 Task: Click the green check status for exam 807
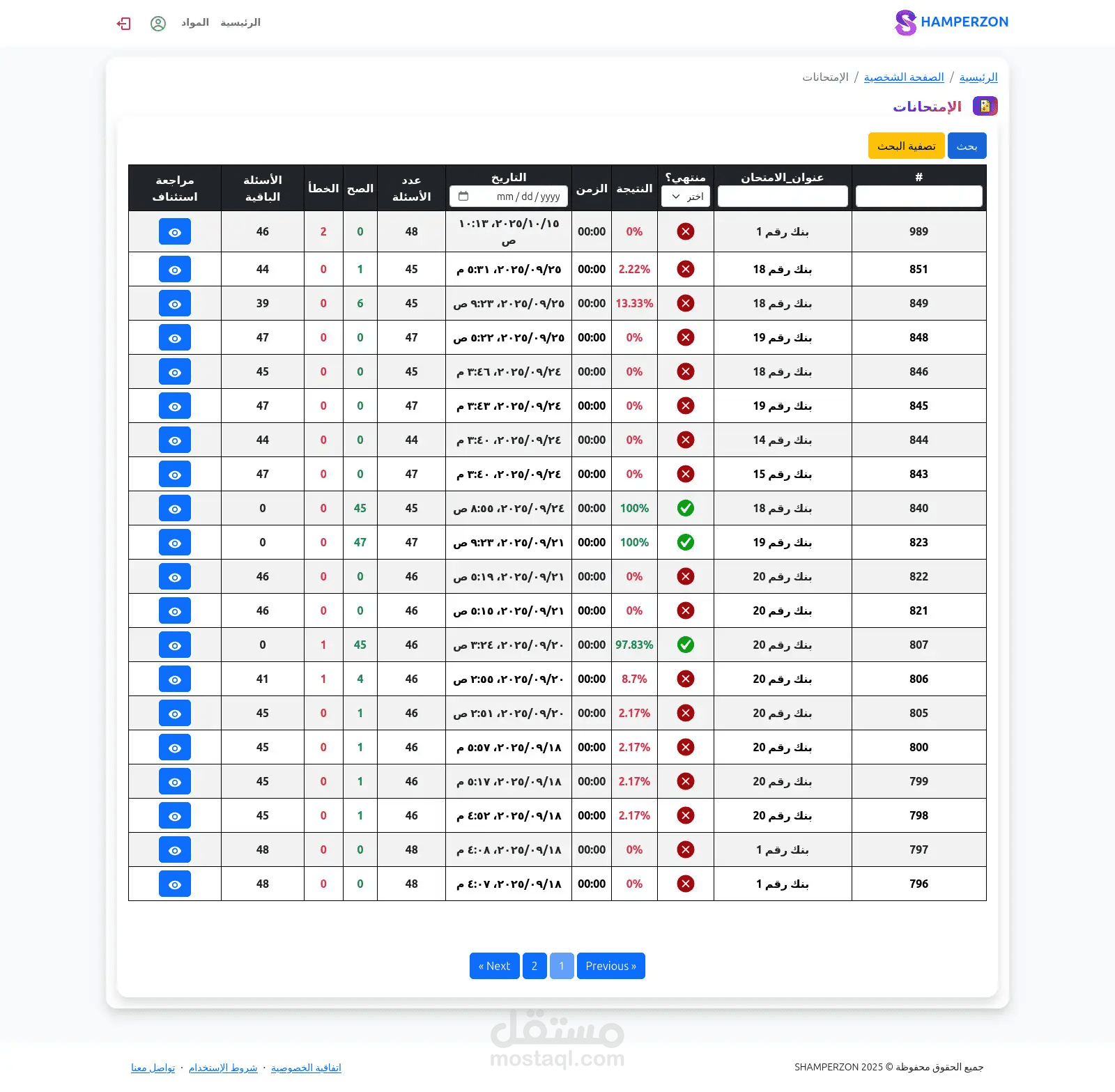pos(686,645)
